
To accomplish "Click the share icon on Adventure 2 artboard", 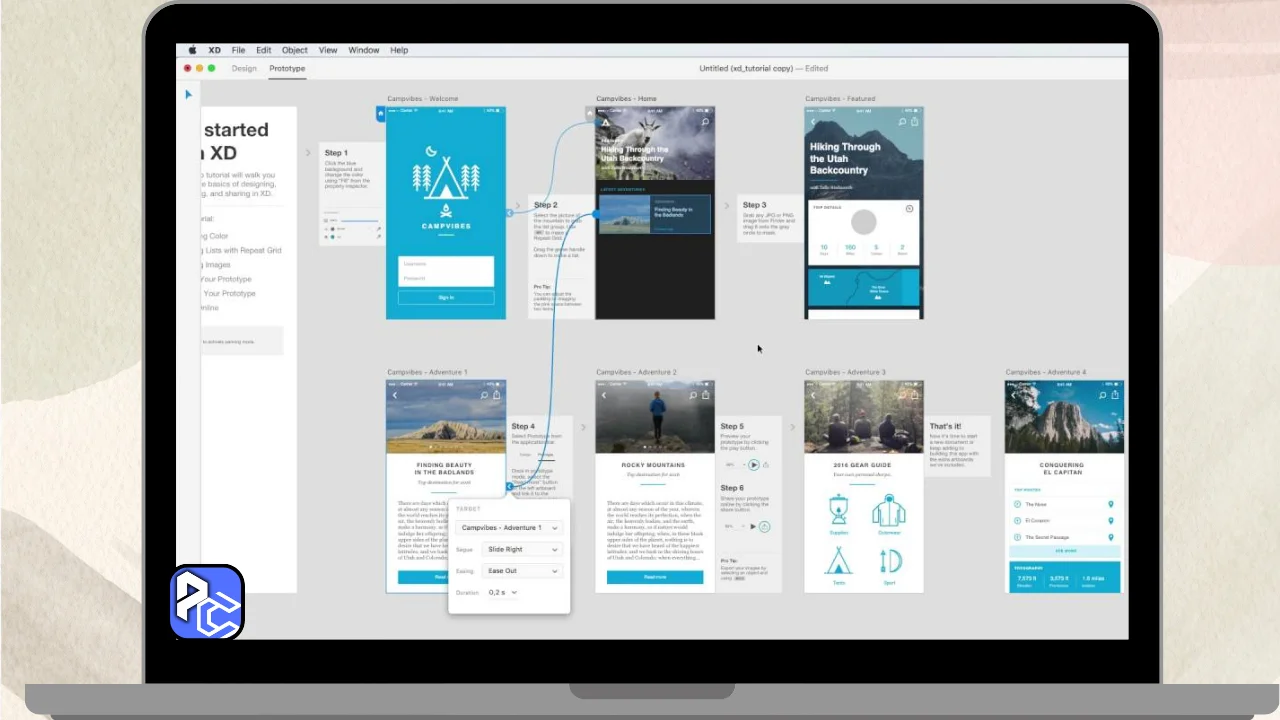I will click(x=705, y=395).
